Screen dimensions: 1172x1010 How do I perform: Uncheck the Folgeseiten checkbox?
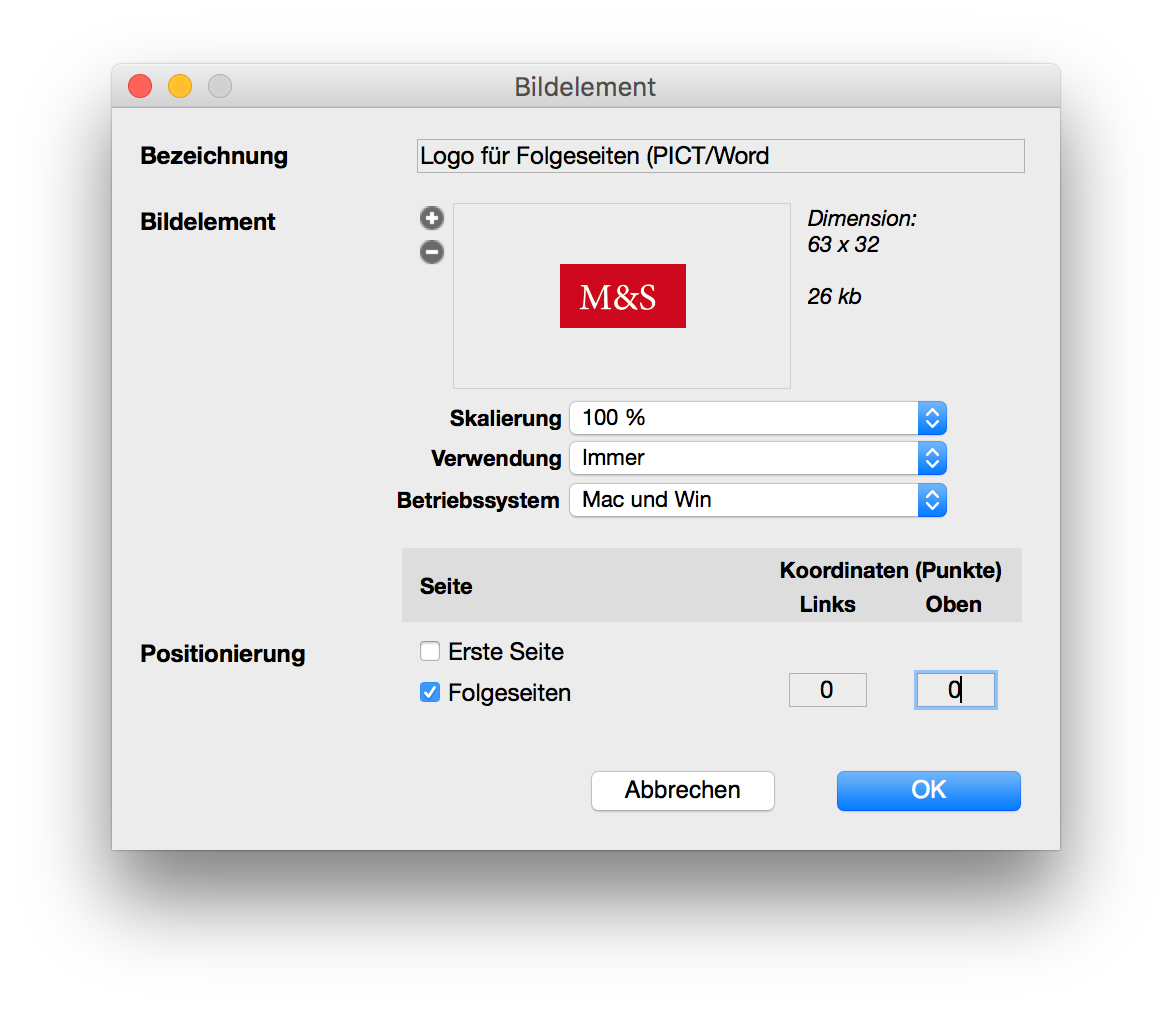(430, 692)
